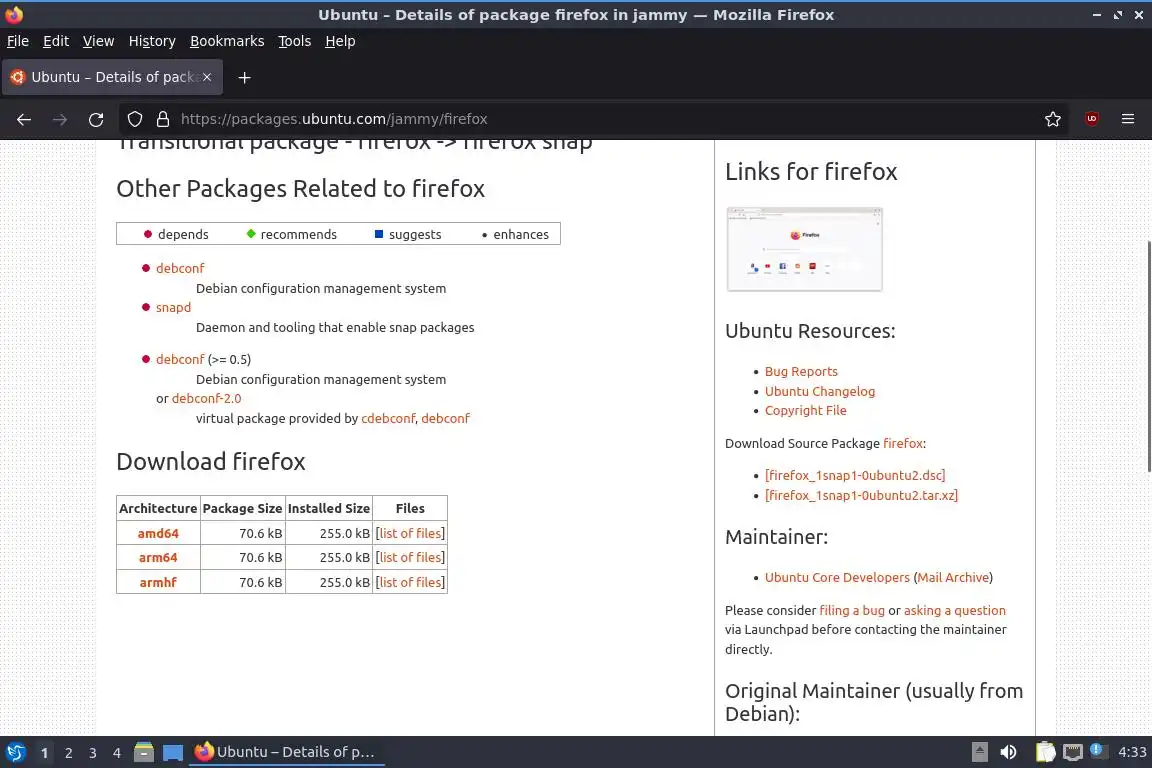Open list of files for armhf
The height and width of the screenshot is (768, 1152).
(x=411, y=583)
